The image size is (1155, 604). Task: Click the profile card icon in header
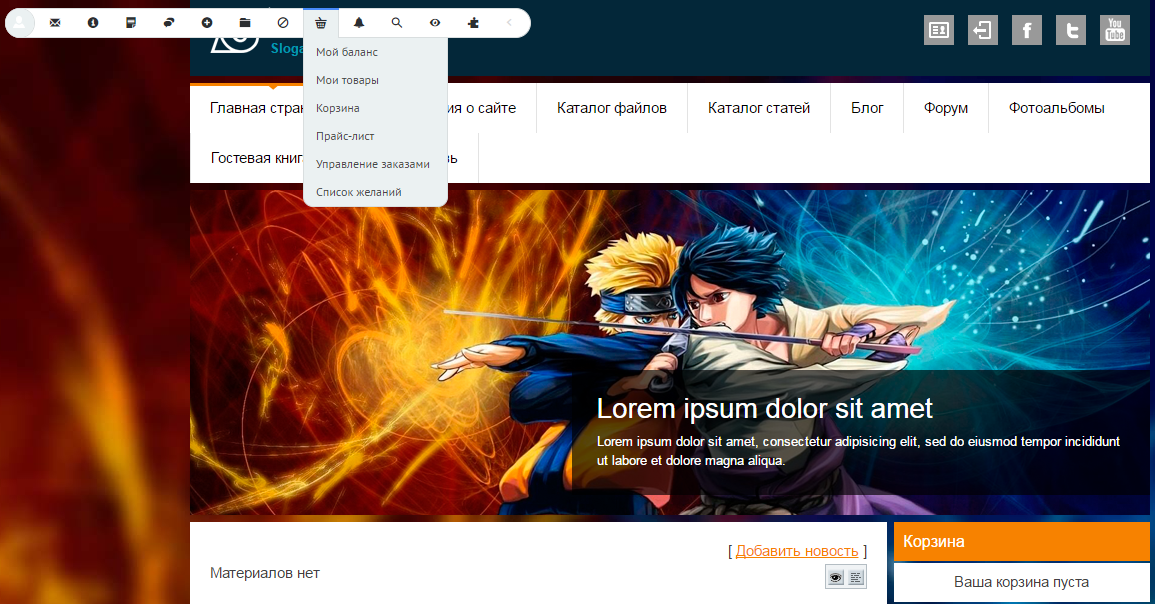(939, 30)
